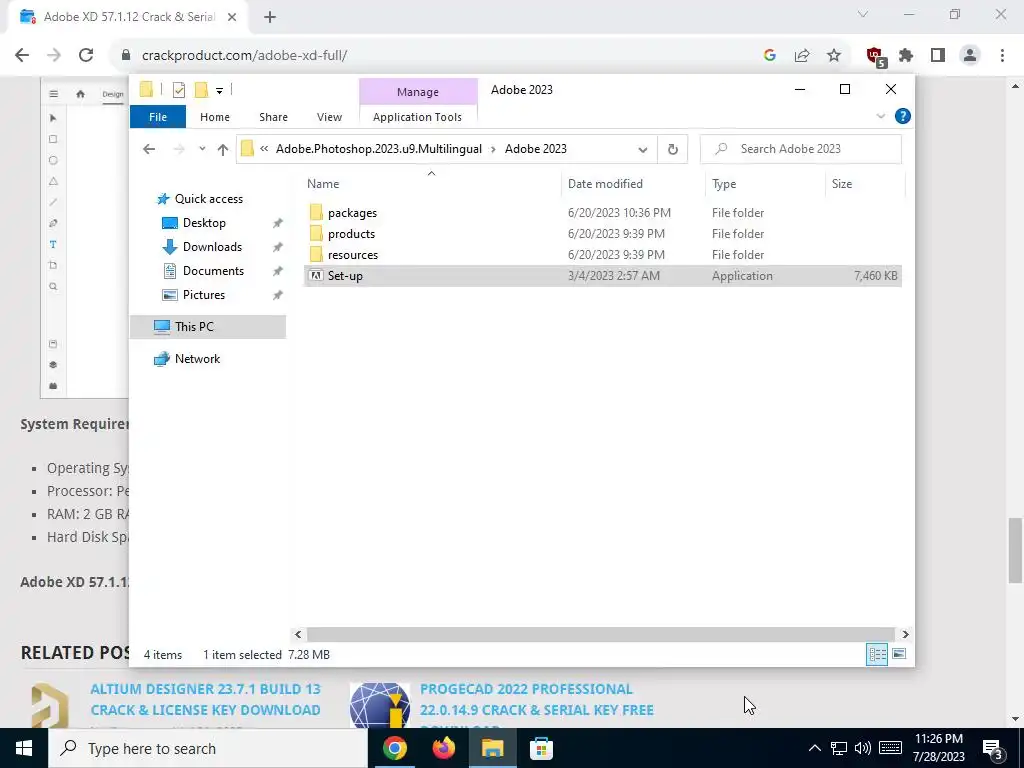
Task: Reload the Chrome page
Action: tap(86, 56)
